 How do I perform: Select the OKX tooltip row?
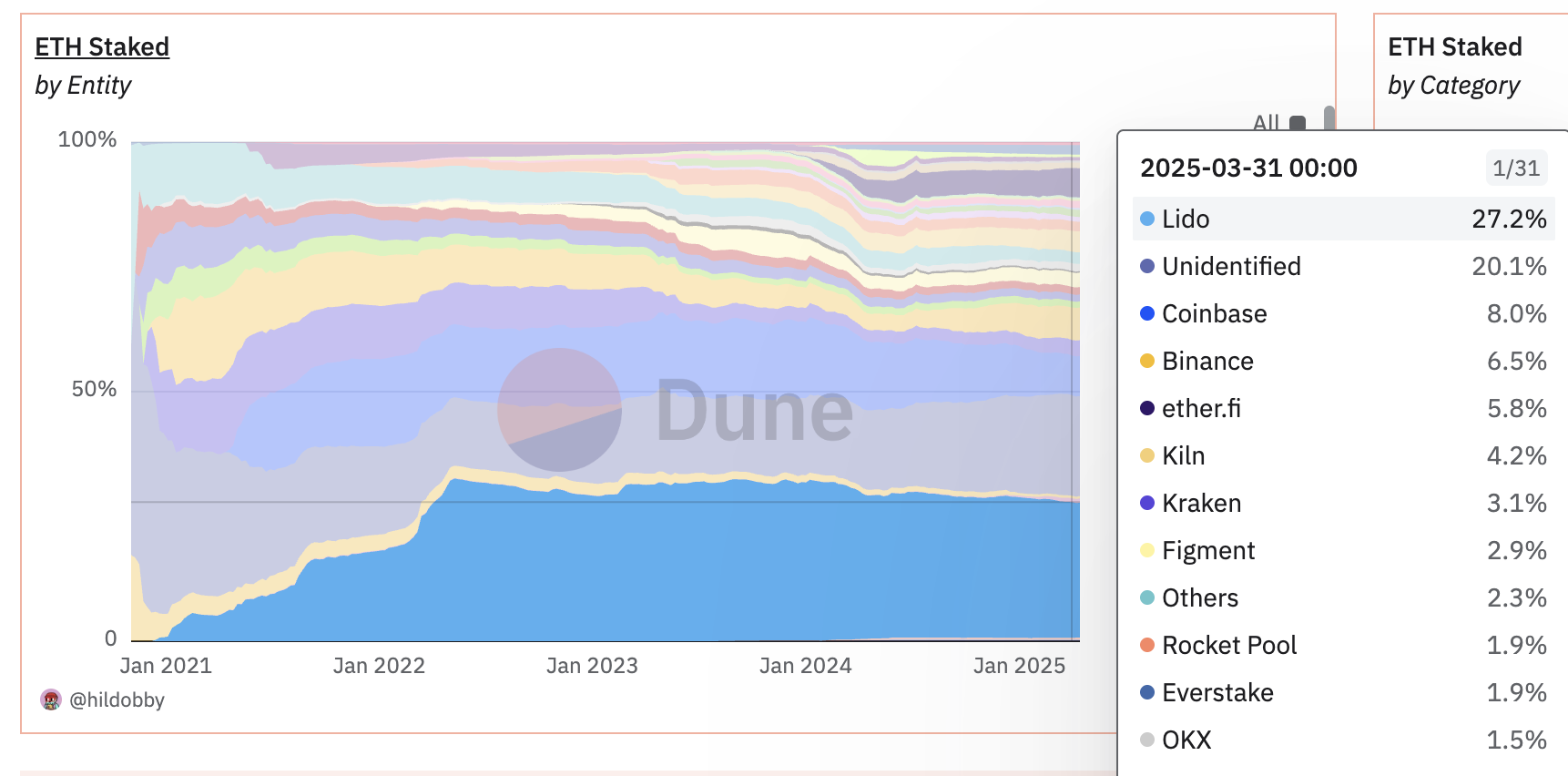(1343, 740)
